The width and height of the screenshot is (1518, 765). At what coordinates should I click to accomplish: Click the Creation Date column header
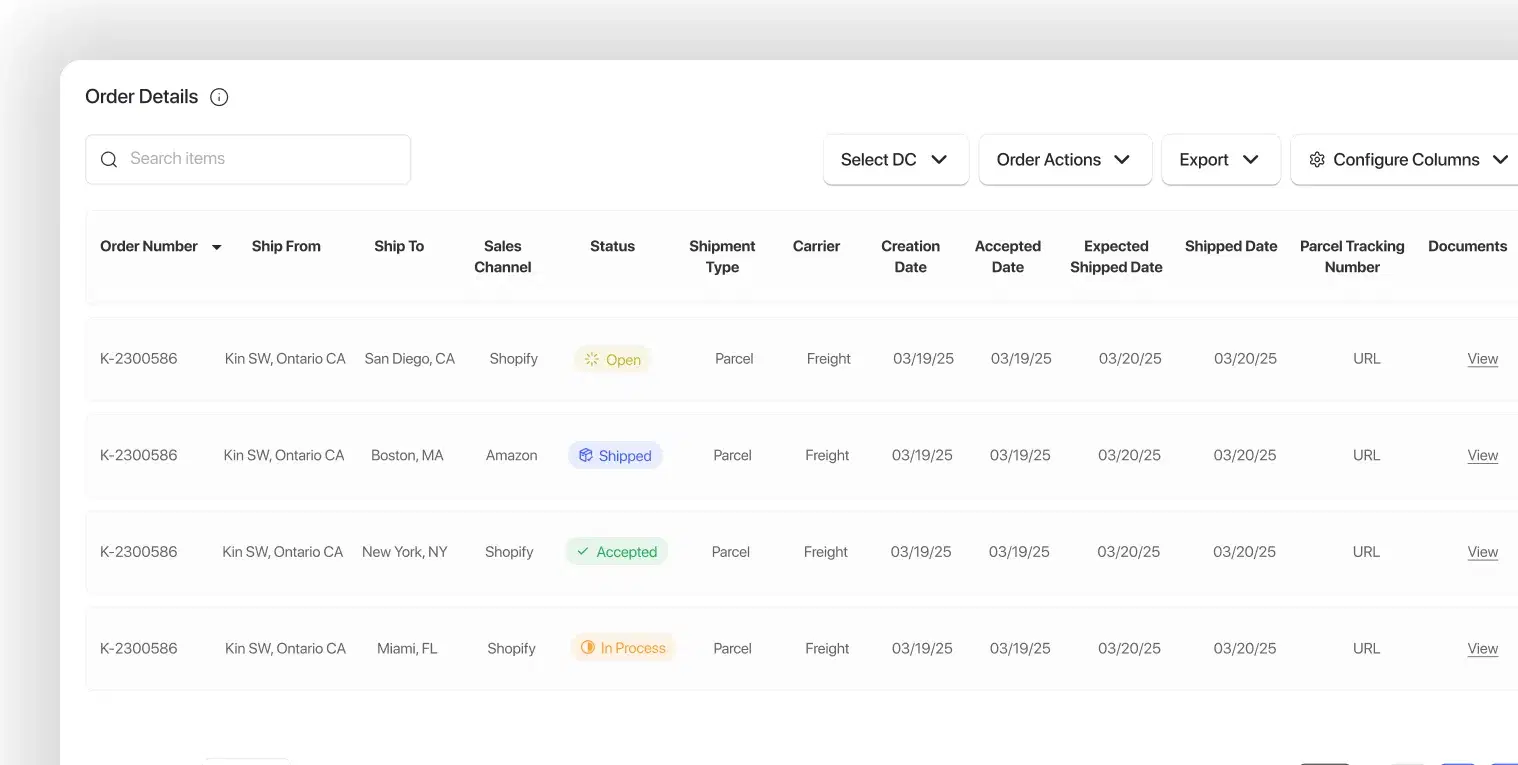(910, 256)
